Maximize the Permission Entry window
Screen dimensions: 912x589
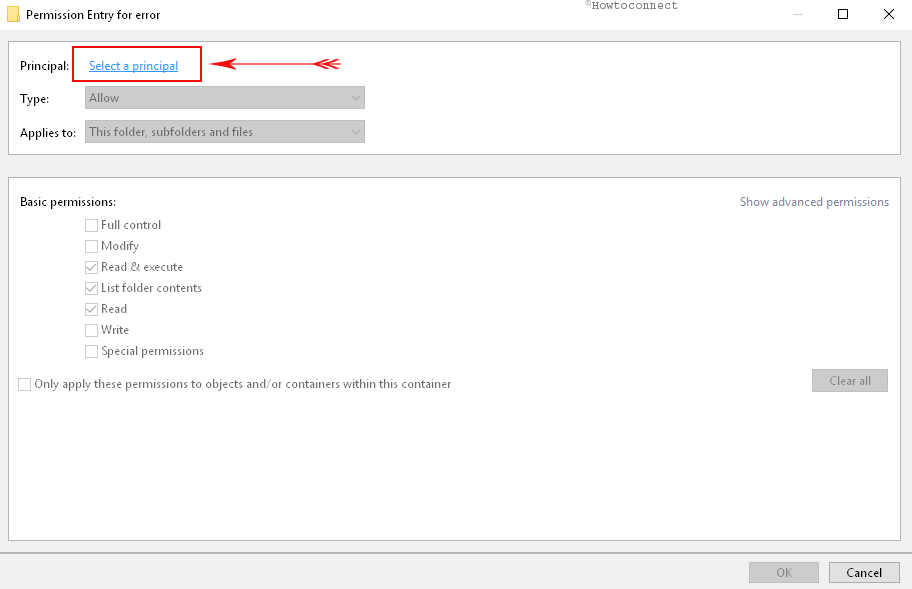(843, 14)
